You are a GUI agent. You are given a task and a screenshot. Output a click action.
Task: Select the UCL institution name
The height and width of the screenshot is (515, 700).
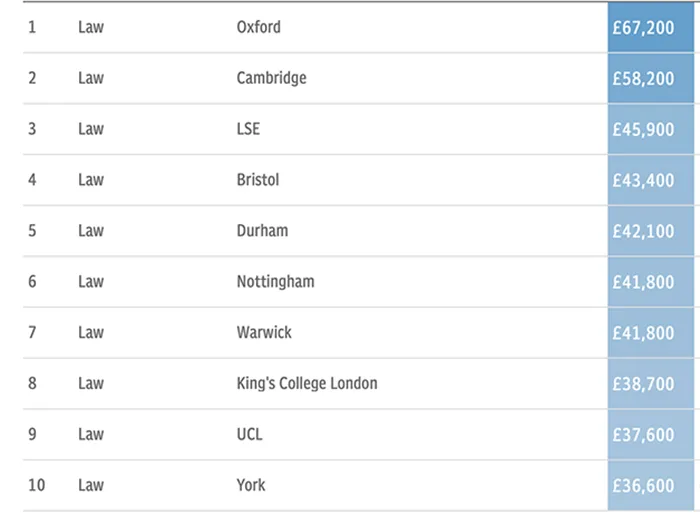249,434
